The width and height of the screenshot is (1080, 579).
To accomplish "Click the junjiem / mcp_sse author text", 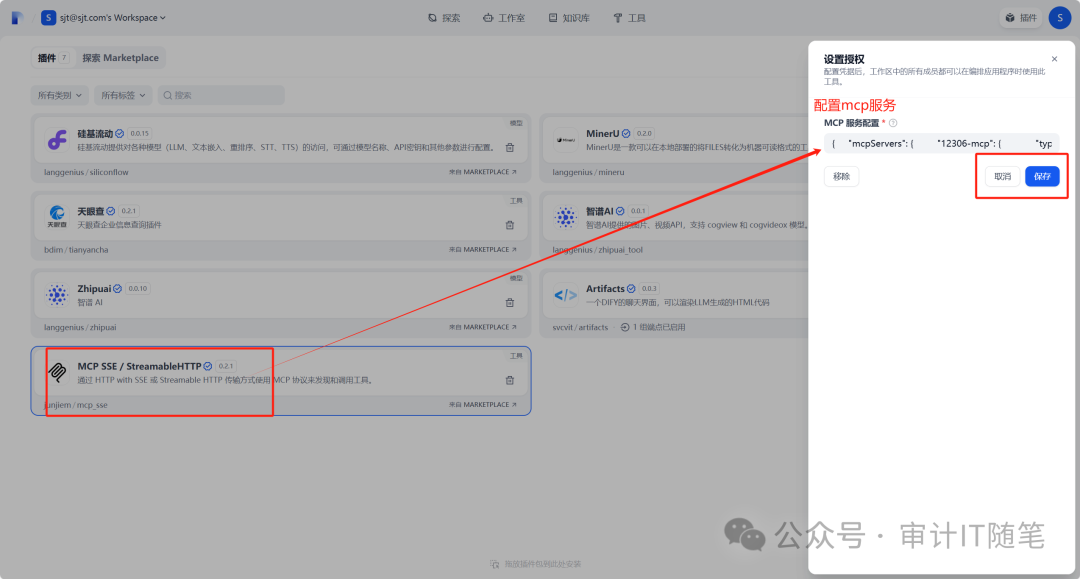I will point(76,405).
